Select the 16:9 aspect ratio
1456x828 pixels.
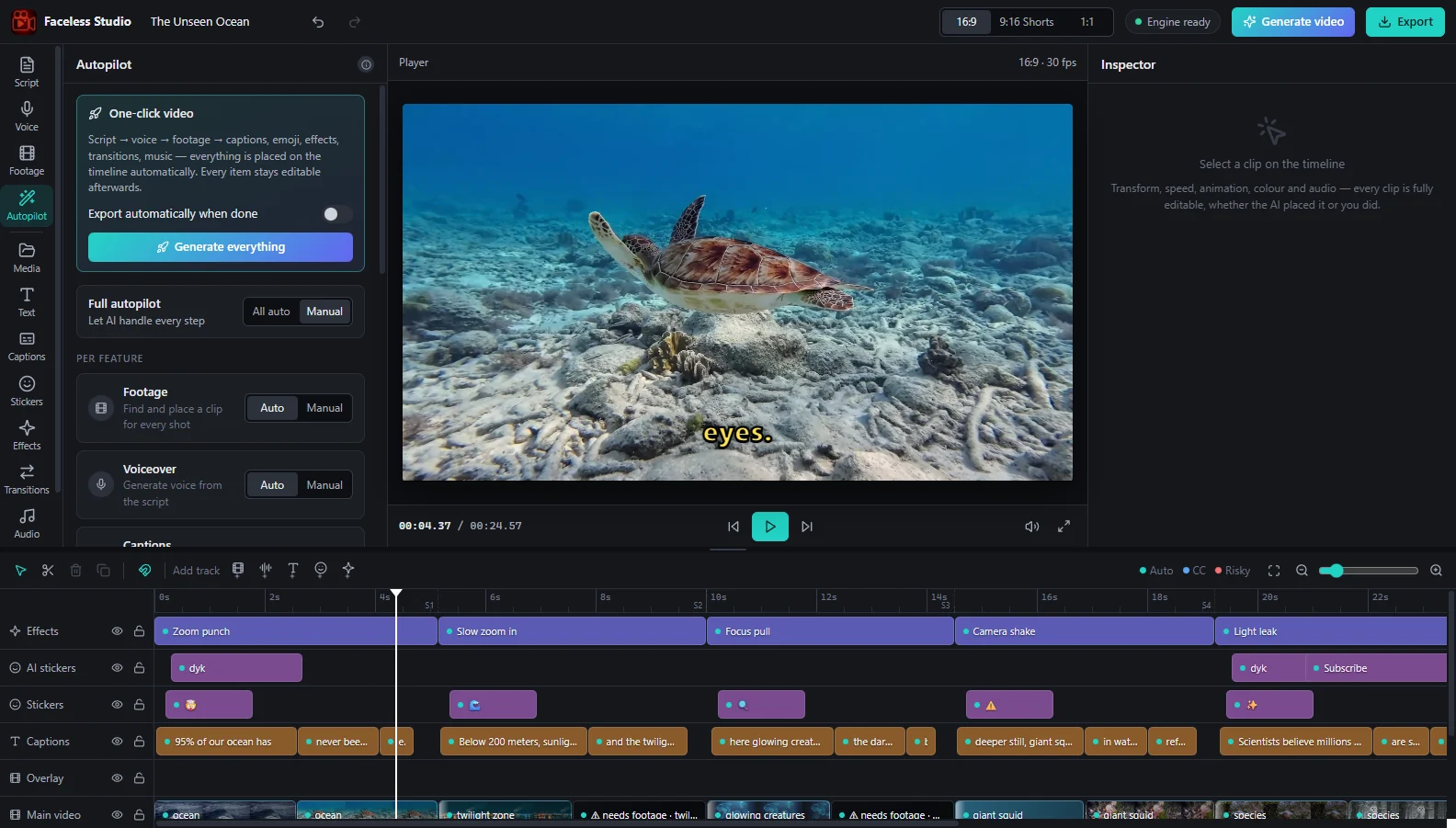click(966, 22)
